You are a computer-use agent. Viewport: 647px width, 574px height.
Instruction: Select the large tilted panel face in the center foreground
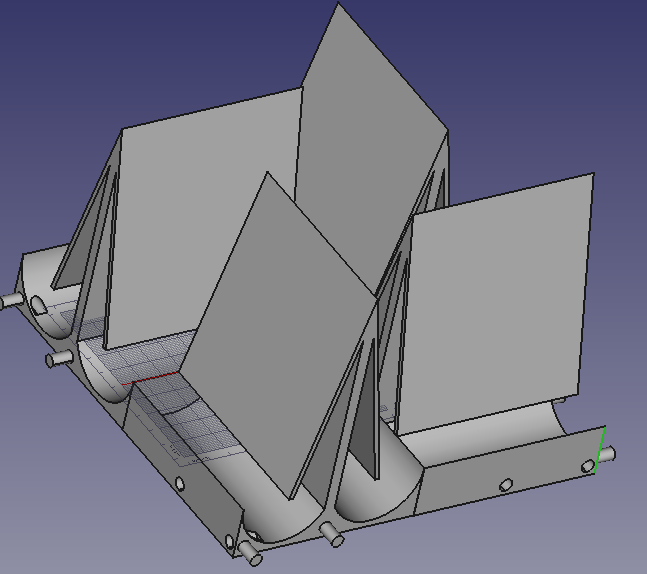tap(280, 334)
